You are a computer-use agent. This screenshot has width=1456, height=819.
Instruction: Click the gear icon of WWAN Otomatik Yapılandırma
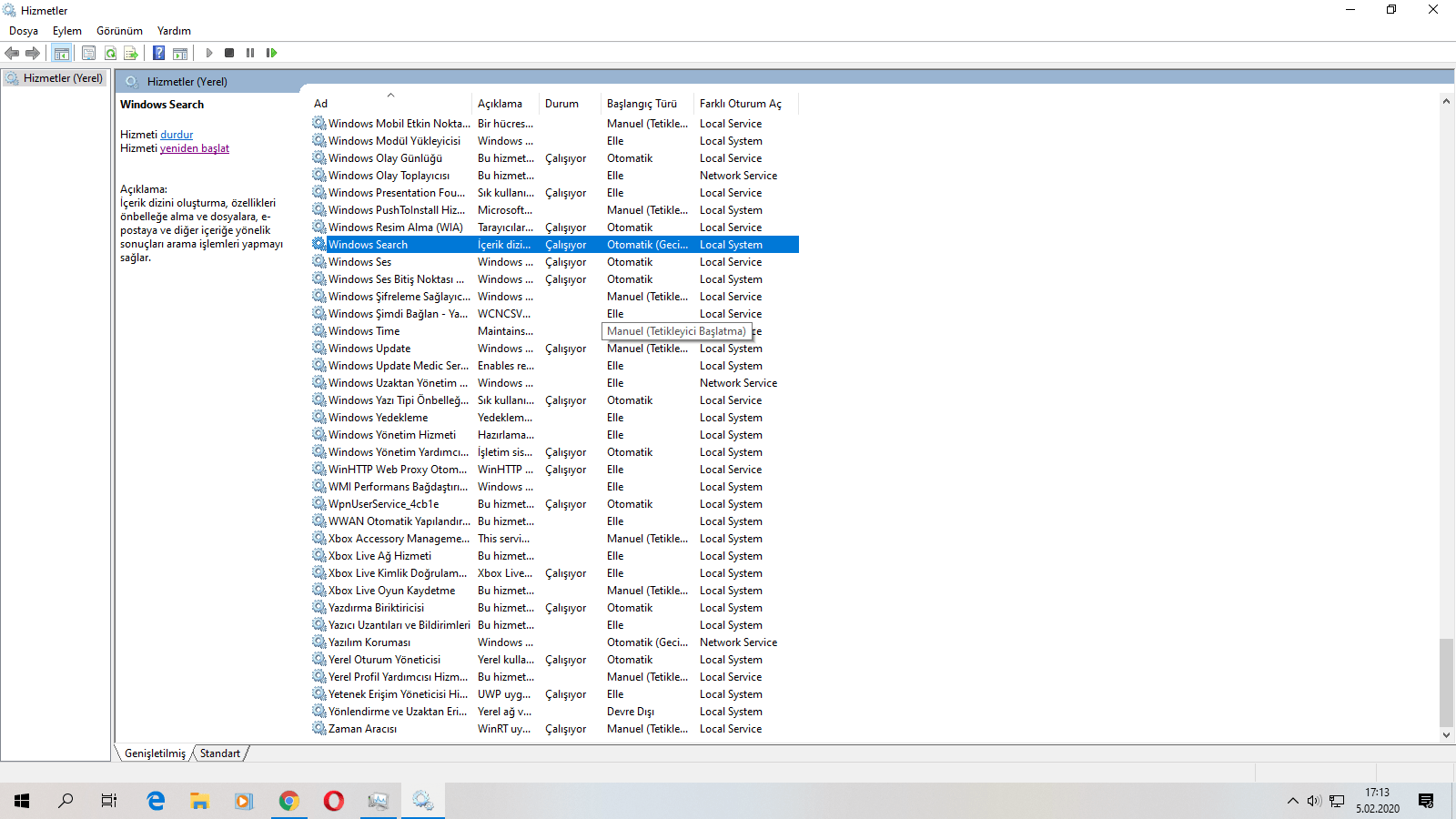(319, 521)
